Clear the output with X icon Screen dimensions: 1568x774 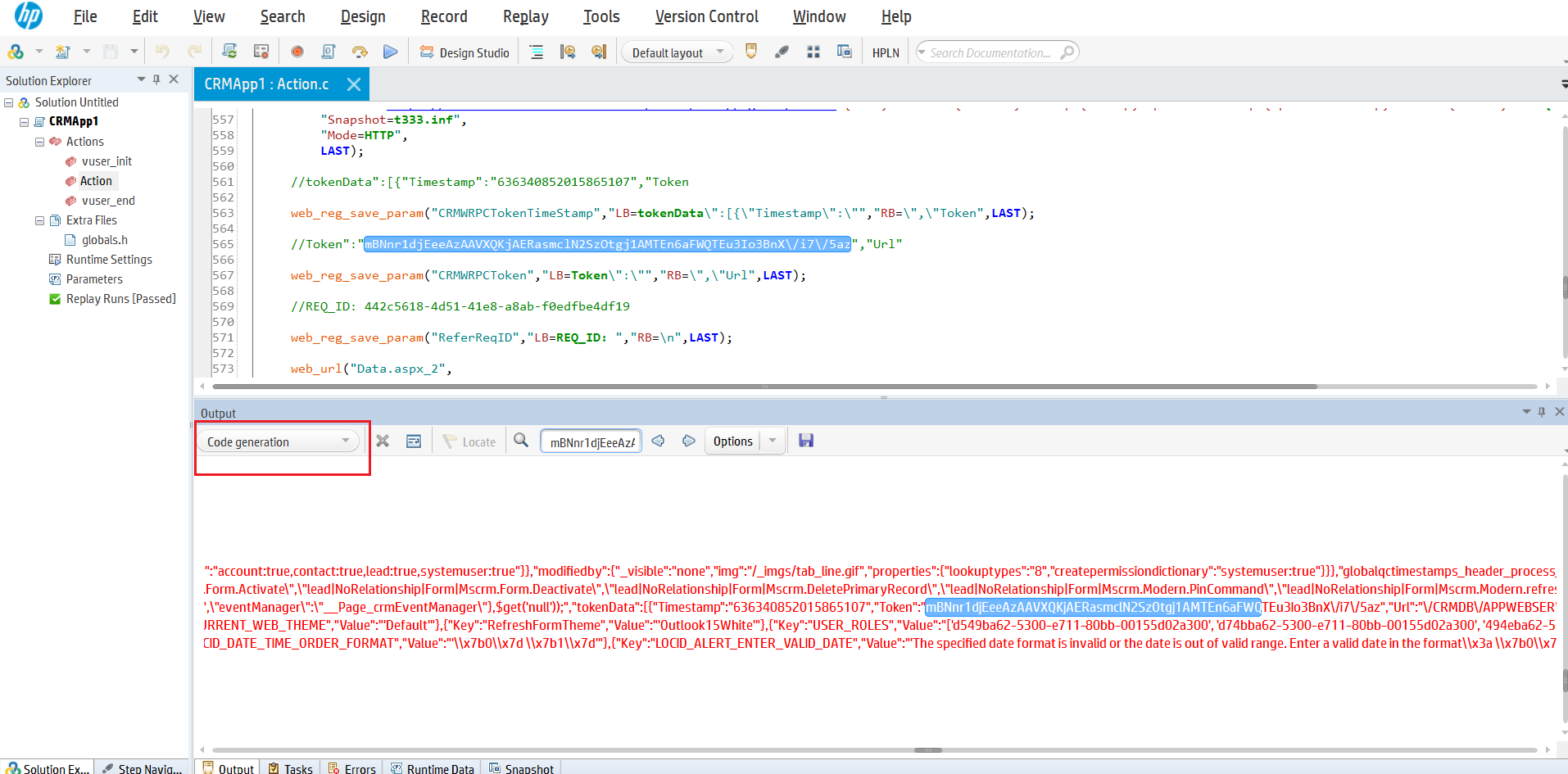point(383,441)
